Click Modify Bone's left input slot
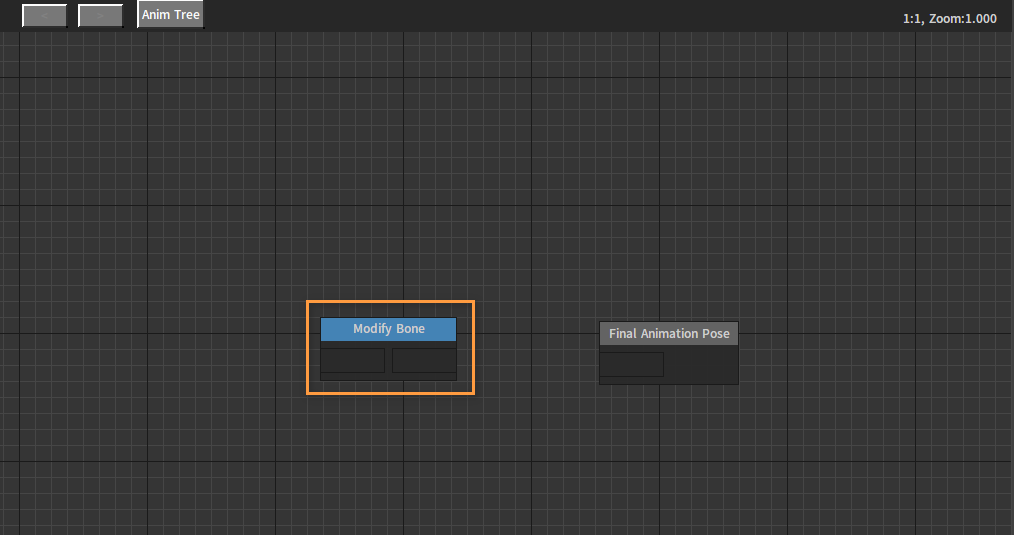1014x535 pixels. click(352, 360)
